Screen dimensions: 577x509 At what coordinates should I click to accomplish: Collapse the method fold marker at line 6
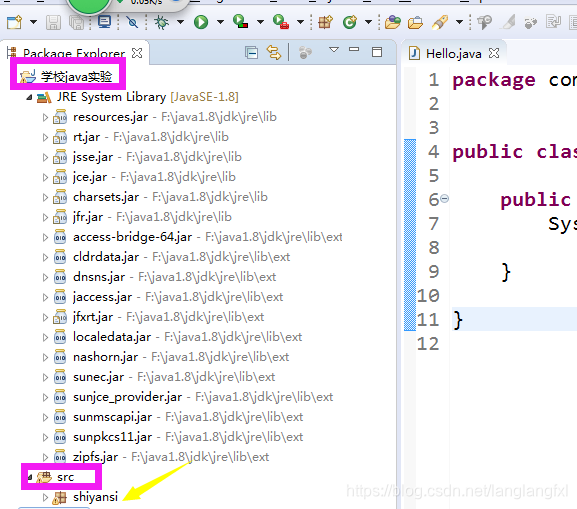[x=445, y=199]
